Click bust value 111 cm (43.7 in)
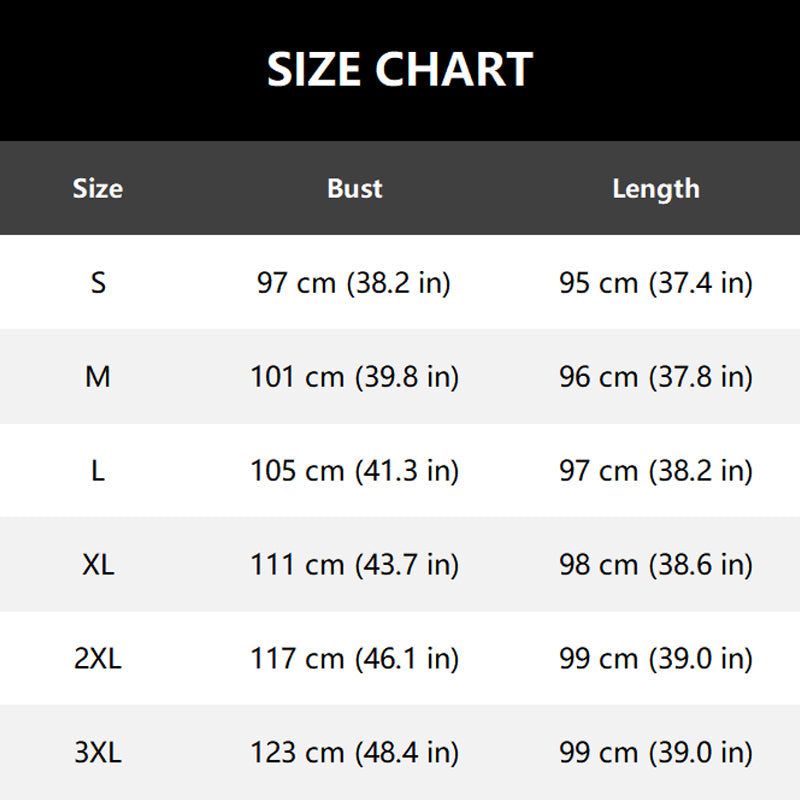The width and height of the screenshot is (800, 800). coord(354,565)
